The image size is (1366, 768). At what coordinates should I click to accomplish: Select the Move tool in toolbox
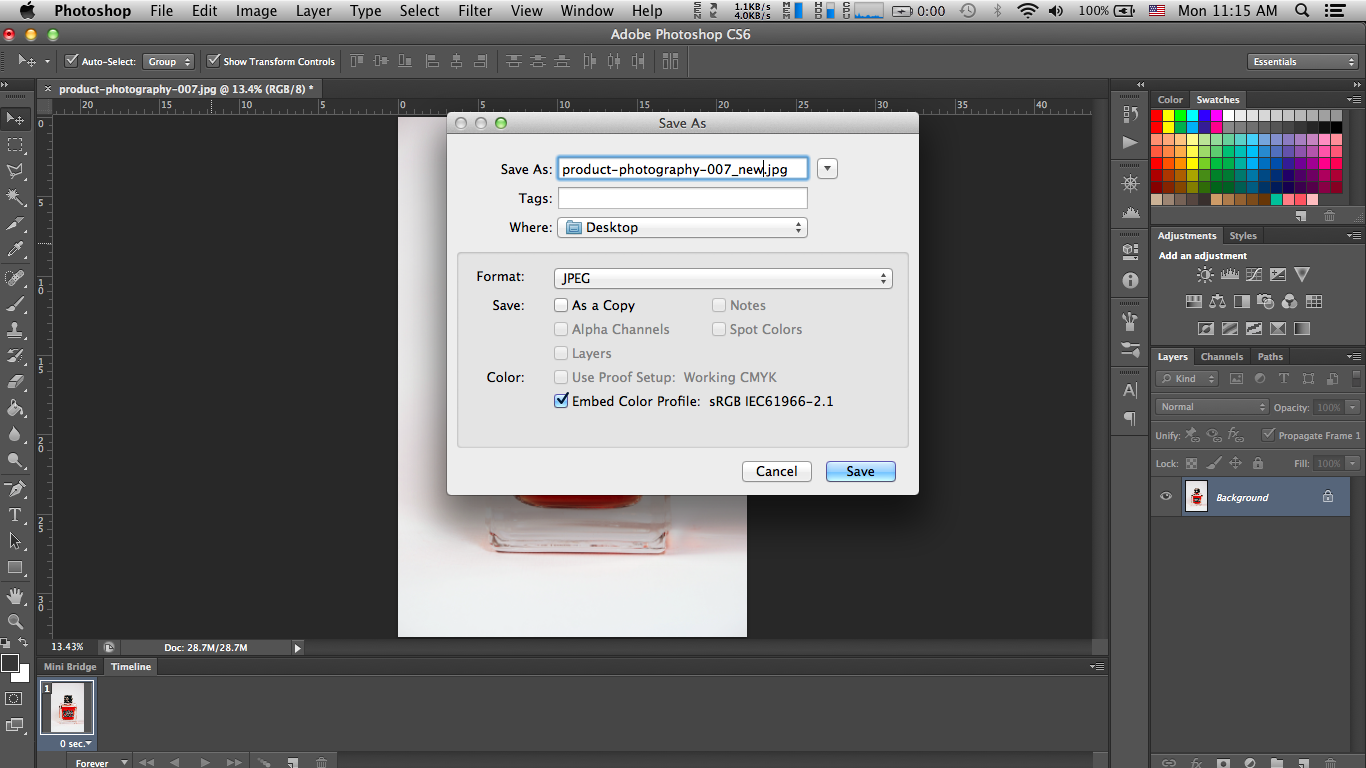[15, 119]
